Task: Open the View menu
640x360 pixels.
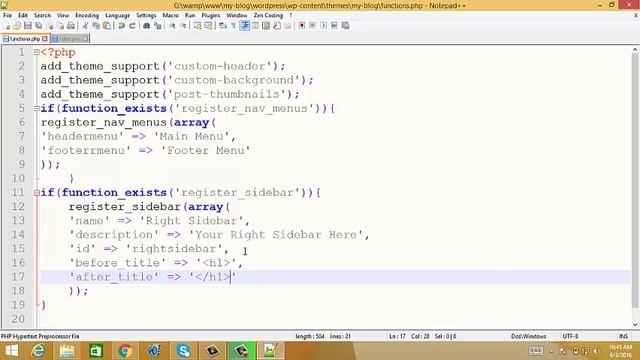Action: point(63,15)
